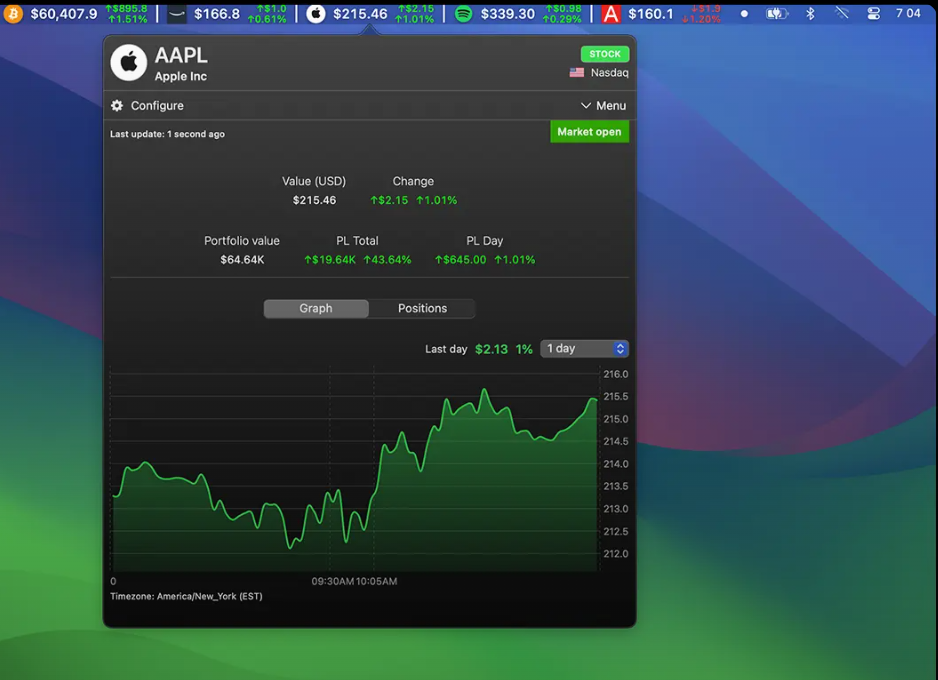Click the menu bar clock showing 7 04
The width and height of the screenshot is (938, 680).
(907, 13)
